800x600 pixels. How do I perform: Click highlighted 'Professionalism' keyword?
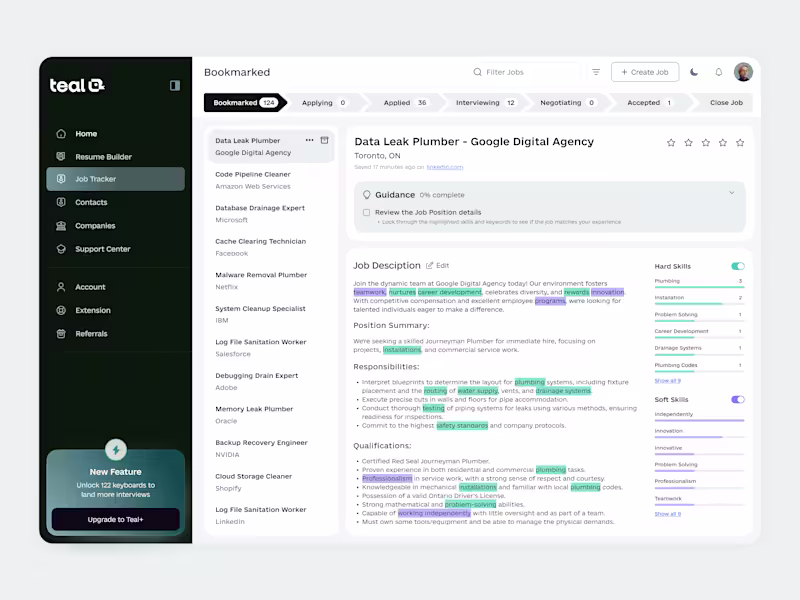click(387, 479)
